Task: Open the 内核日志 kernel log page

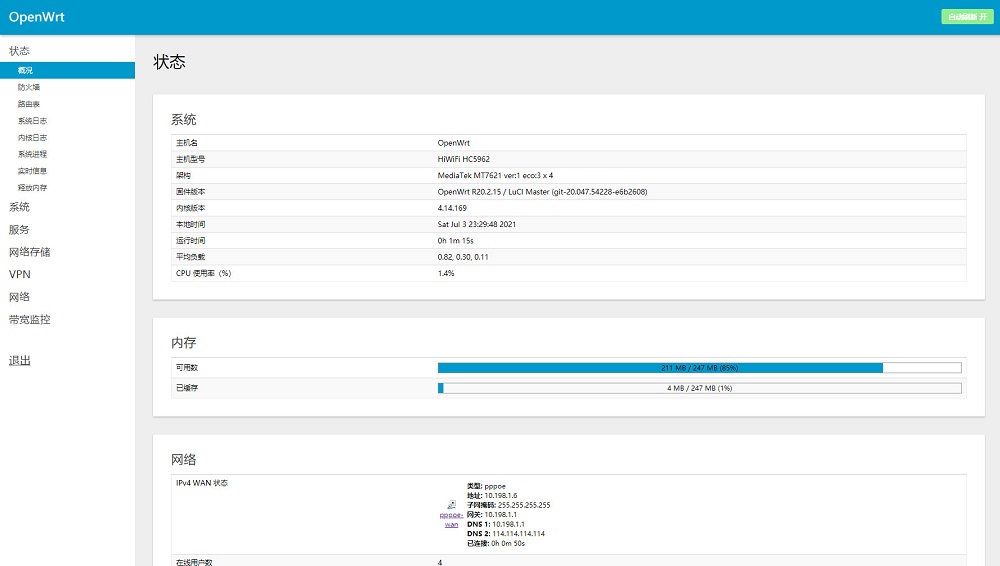Action: [32, 138]
